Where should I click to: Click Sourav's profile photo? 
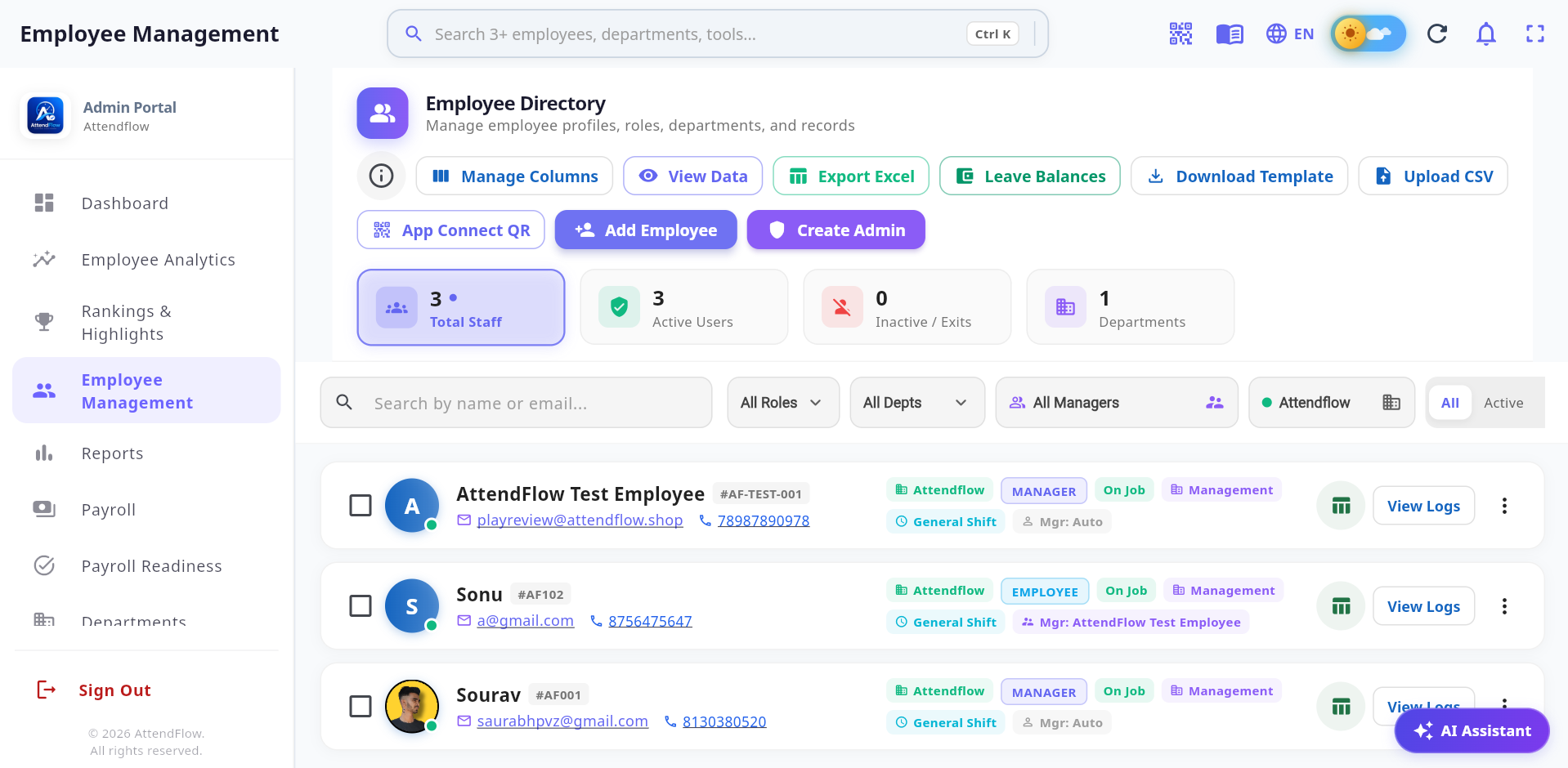point(412,706)
